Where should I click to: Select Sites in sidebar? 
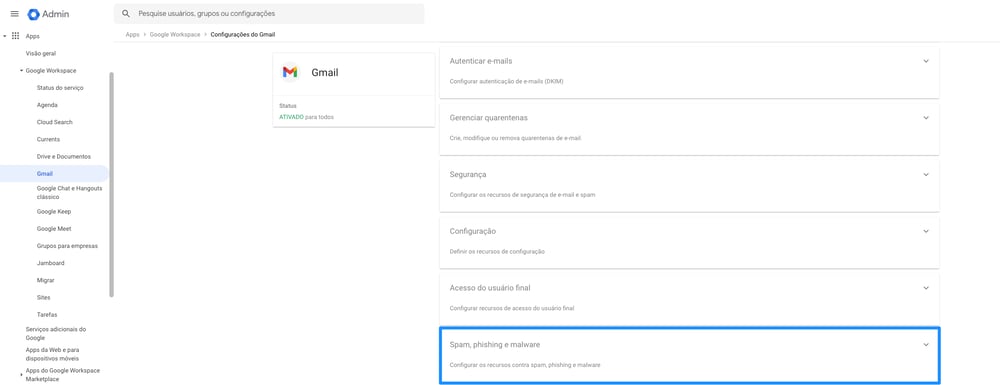click(44, 298)
